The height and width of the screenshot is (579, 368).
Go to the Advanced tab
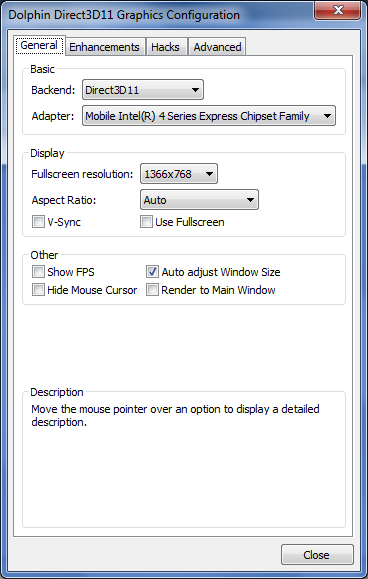point(217,47)
